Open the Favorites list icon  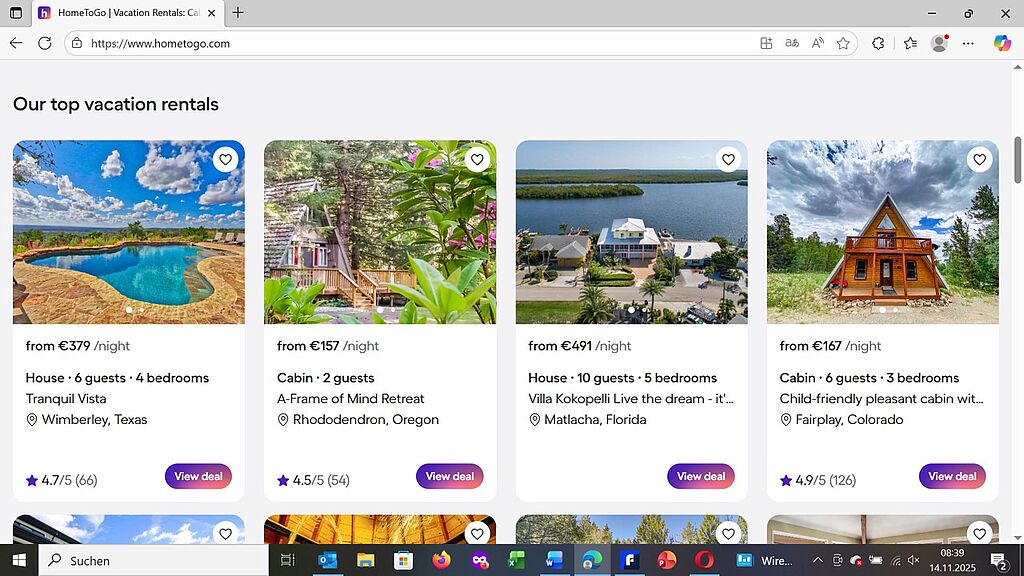coord(910,43)
